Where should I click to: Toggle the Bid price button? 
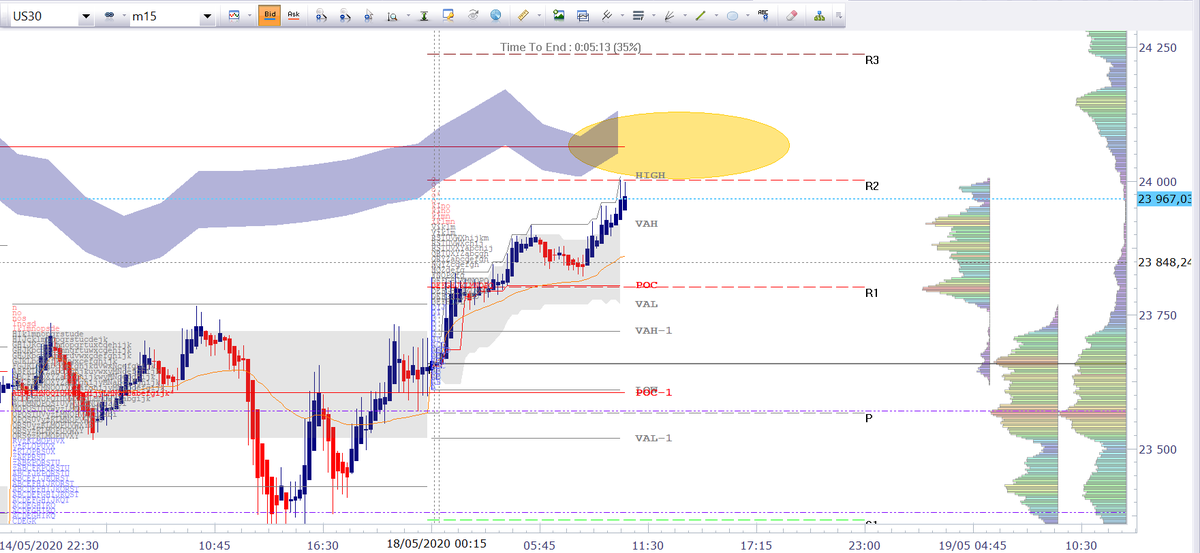(270, 15)
